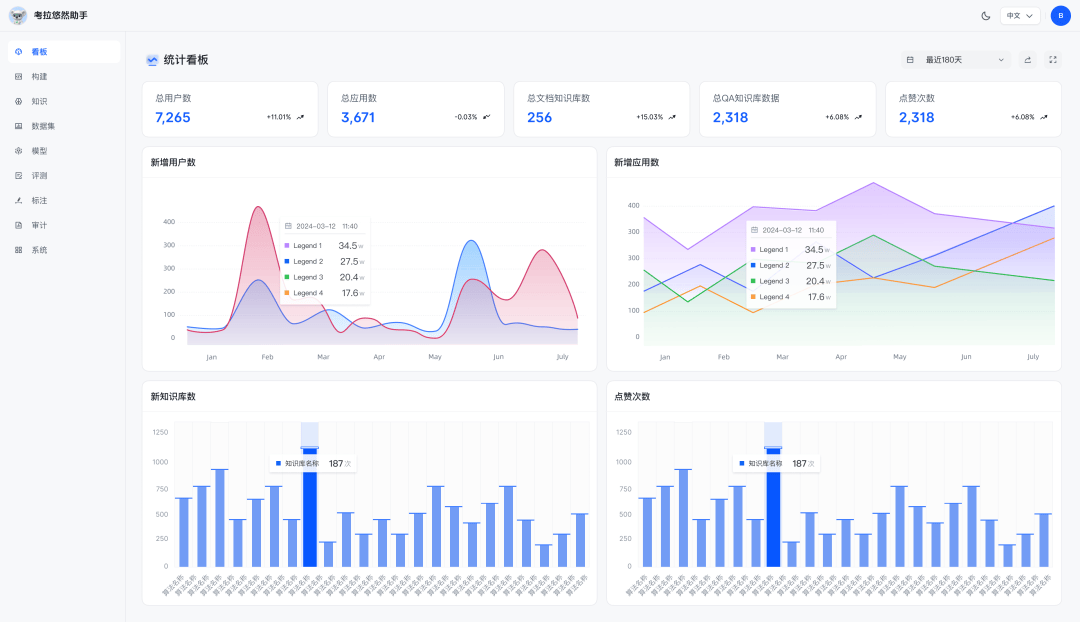Open the 中文 language dropdown
Screen dimensions: 1080x622
(x=1020, y=16)
